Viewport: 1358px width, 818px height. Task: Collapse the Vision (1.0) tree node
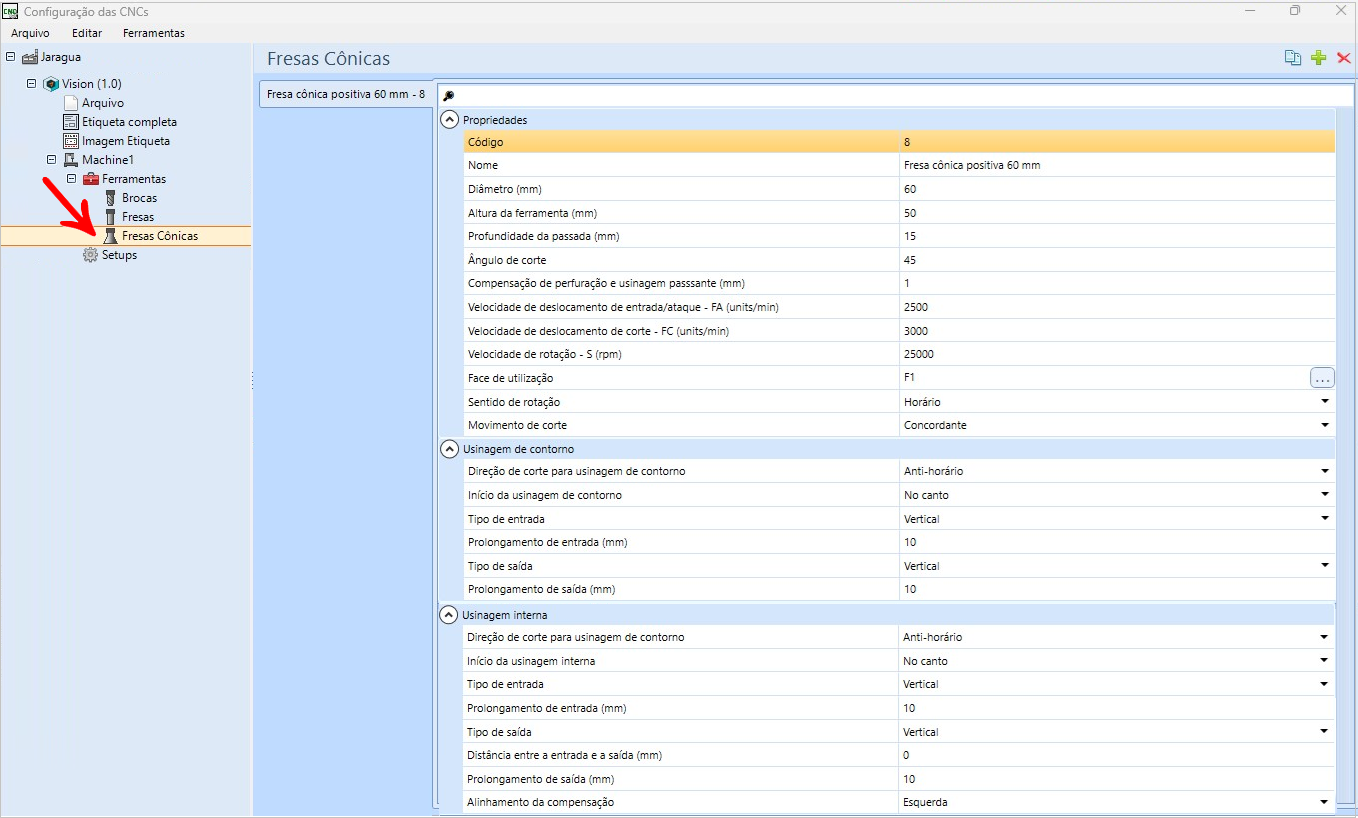click(31, 84)
